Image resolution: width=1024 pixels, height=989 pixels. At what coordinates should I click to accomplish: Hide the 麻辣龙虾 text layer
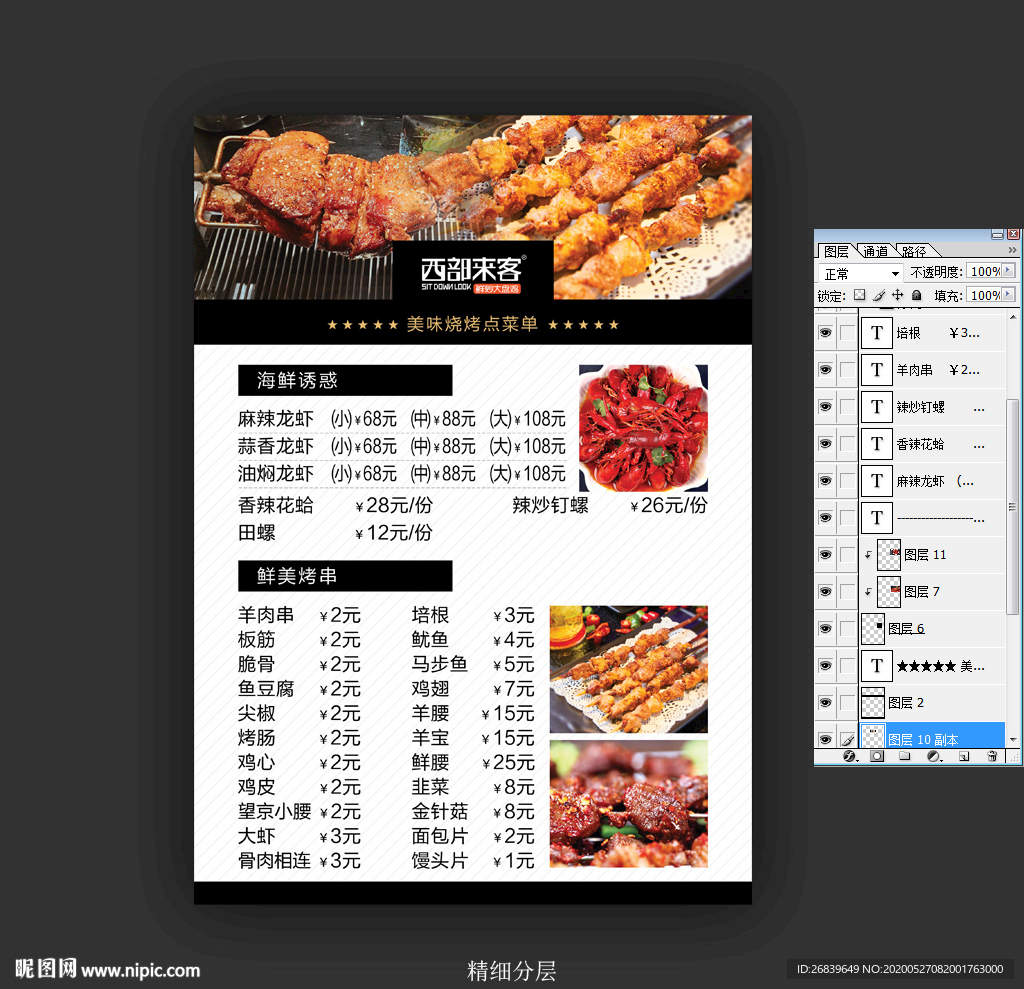[x=825, y=481]
